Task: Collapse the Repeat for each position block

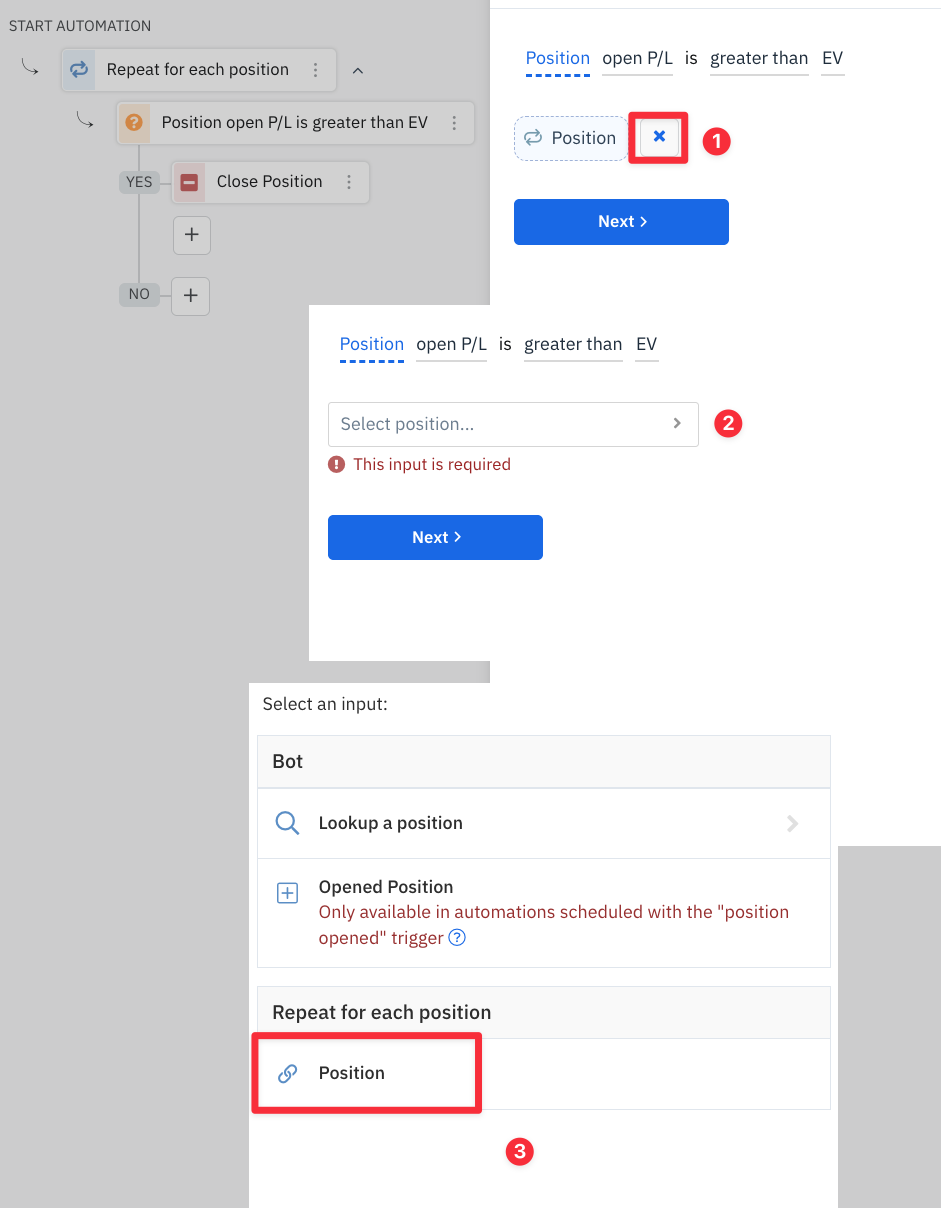Action: coord(358,70)
